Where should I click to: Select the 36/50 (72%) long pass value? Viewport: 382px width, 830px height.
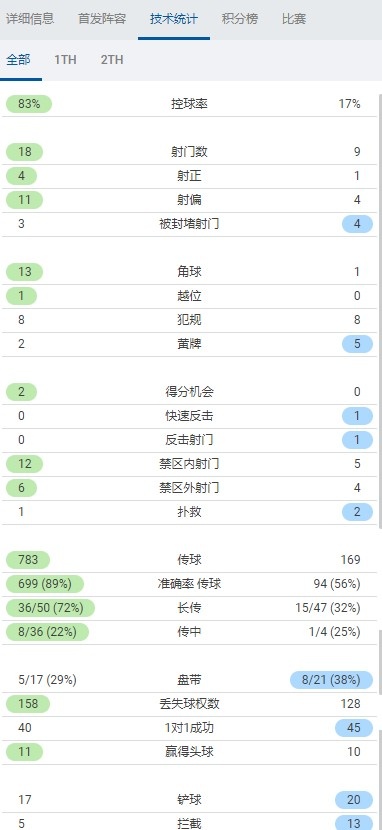tap(50, 608)
